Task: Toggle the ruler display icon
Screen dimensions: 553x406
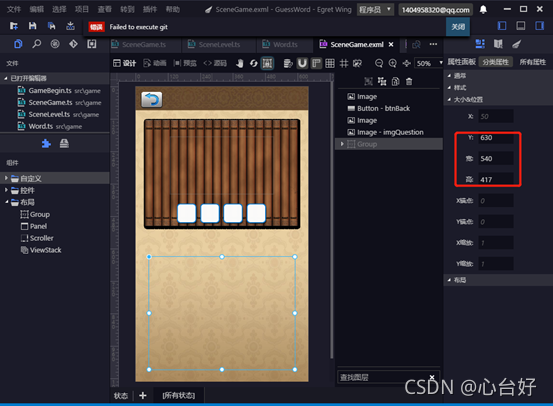Action: (x=316, y=63)
